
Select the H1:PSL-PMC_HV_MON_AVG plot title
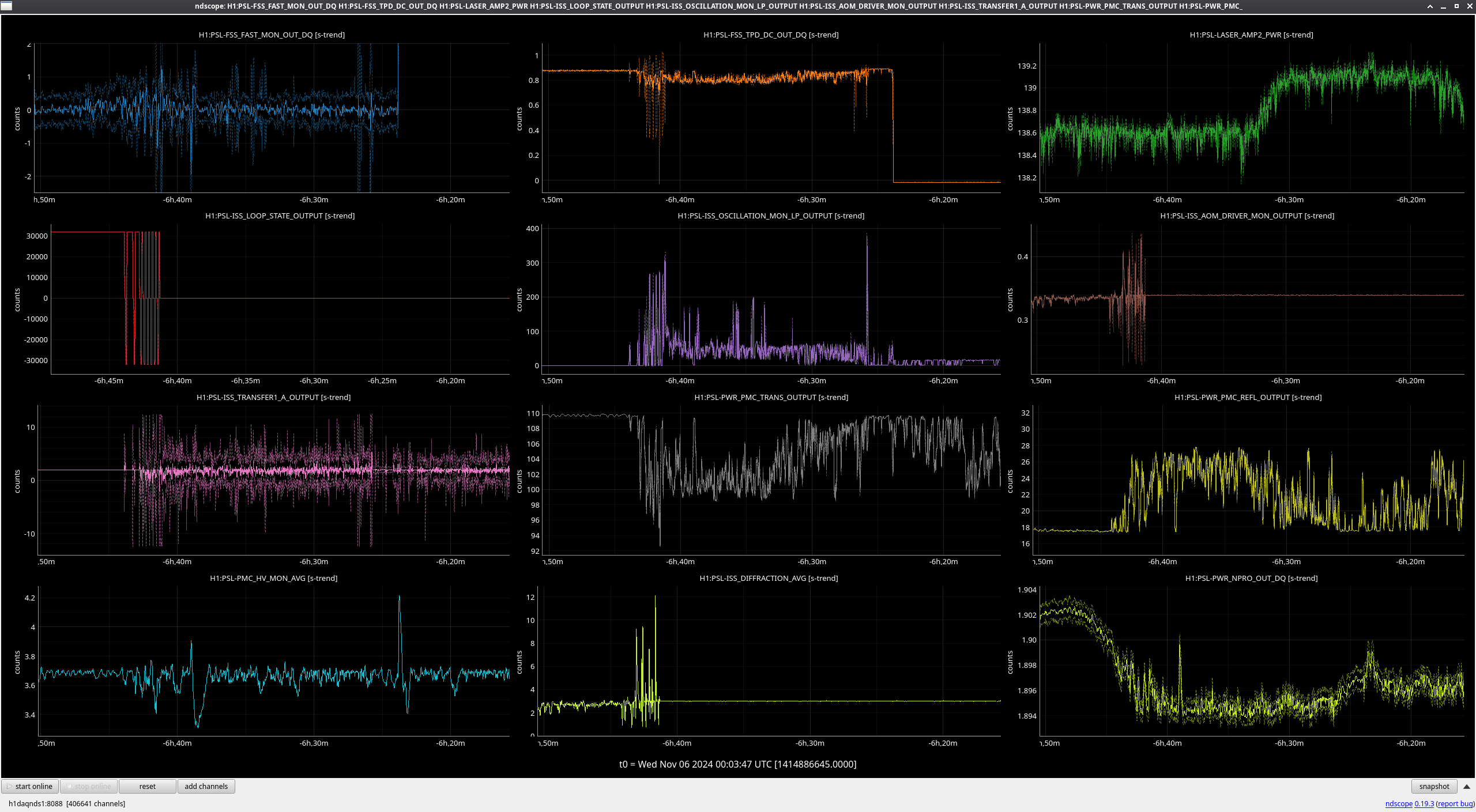pos(273,578)
